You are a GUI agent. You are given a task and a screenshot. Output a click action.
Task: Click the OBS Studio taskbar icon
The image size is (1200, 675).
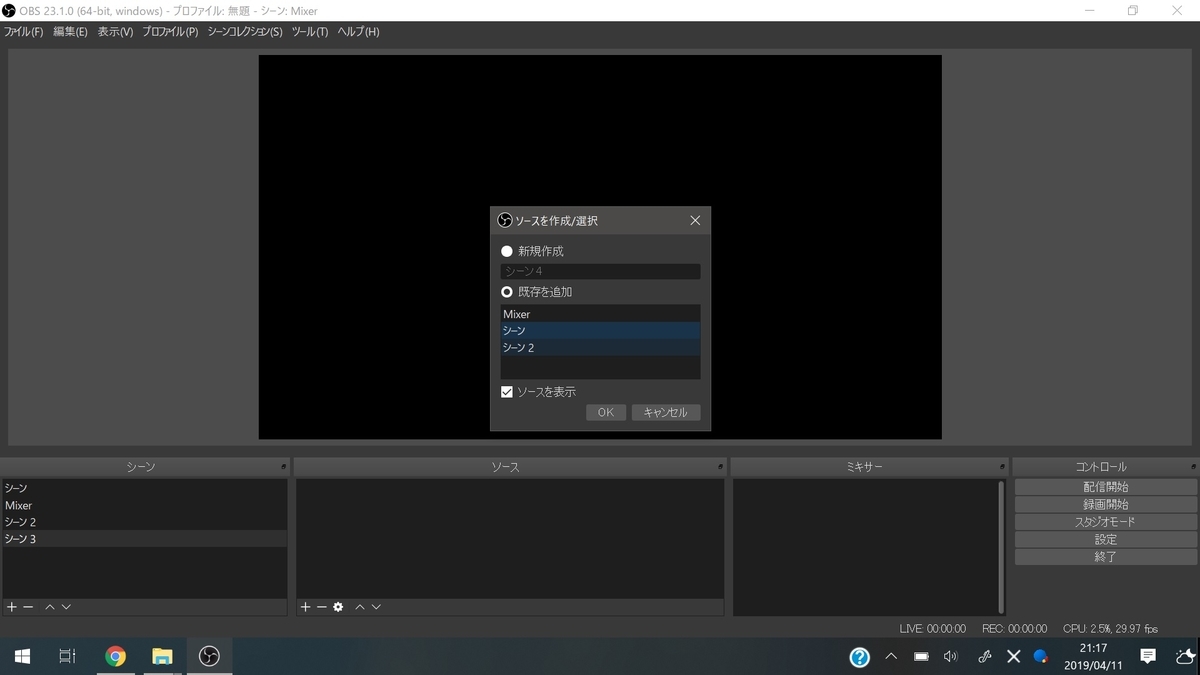[209, 656]
